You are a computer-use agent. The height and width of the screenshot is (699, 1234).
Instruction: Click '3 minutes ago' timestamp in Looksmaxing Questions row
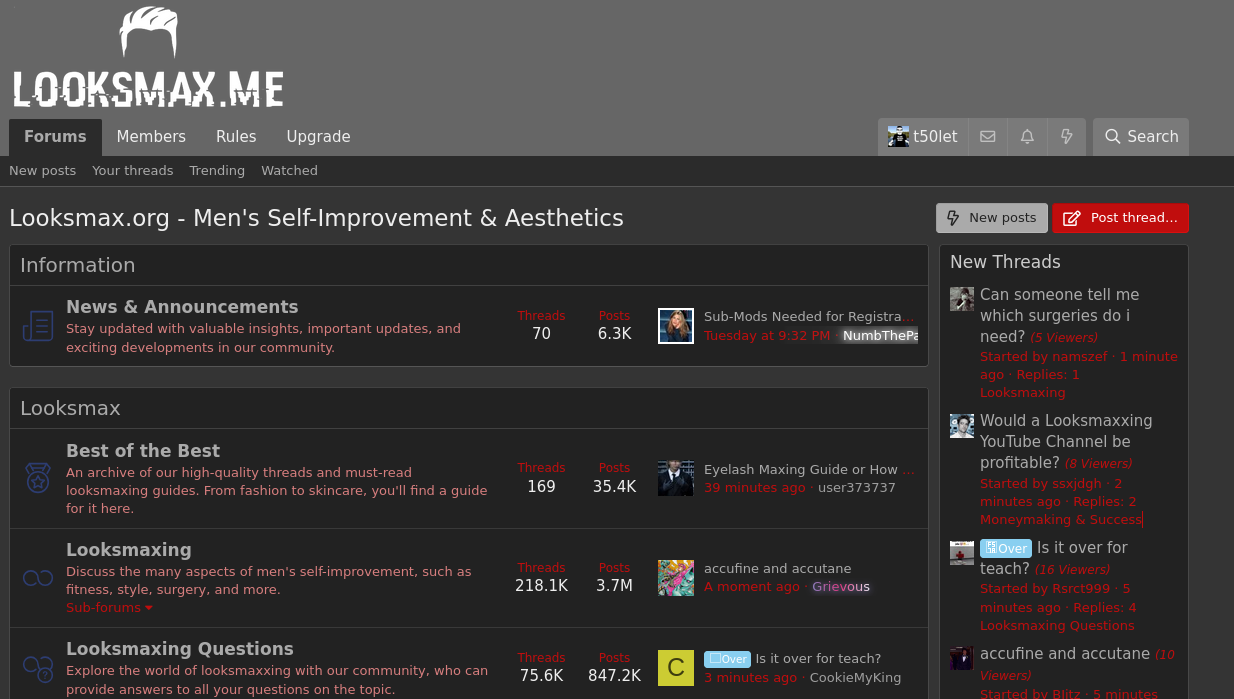click(751, 678)
